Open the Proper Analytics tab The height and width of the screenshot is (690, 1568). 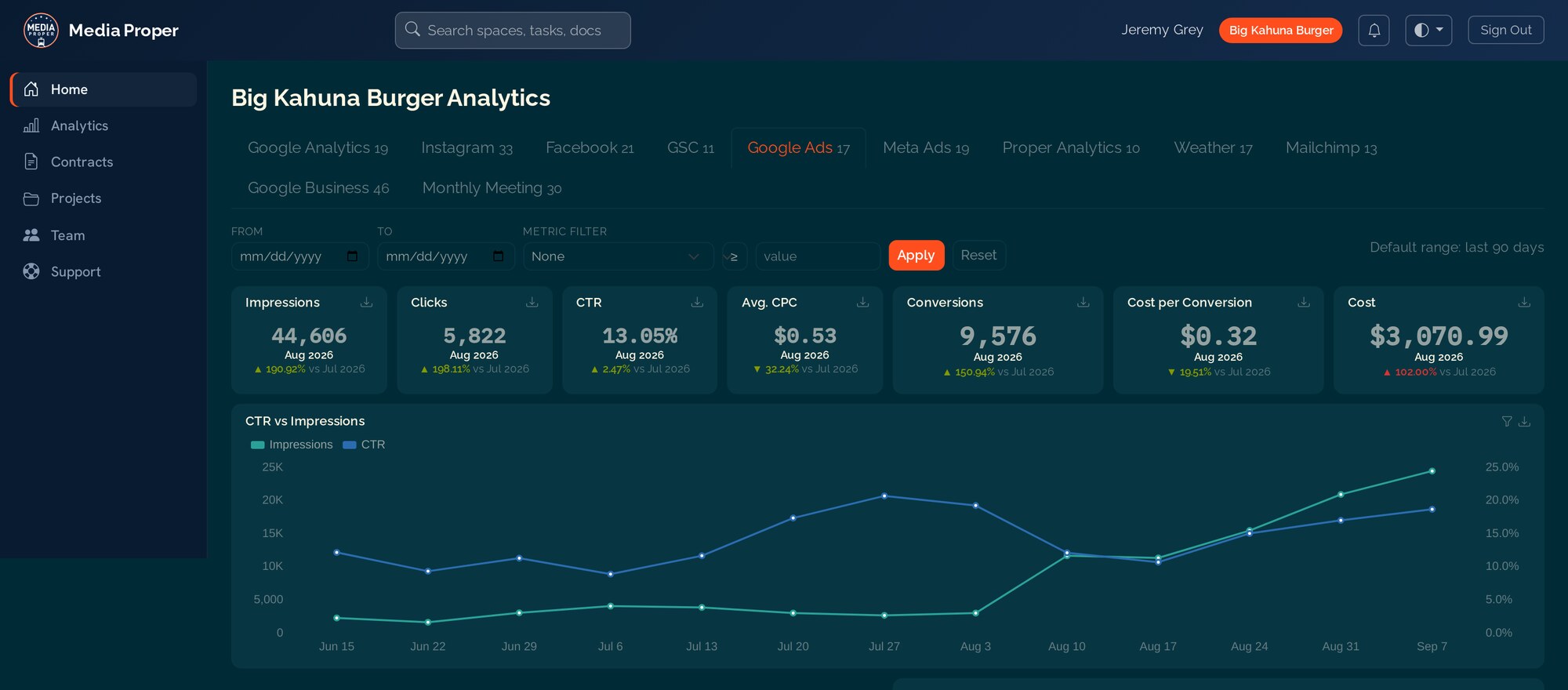[x=1071, y=148]
